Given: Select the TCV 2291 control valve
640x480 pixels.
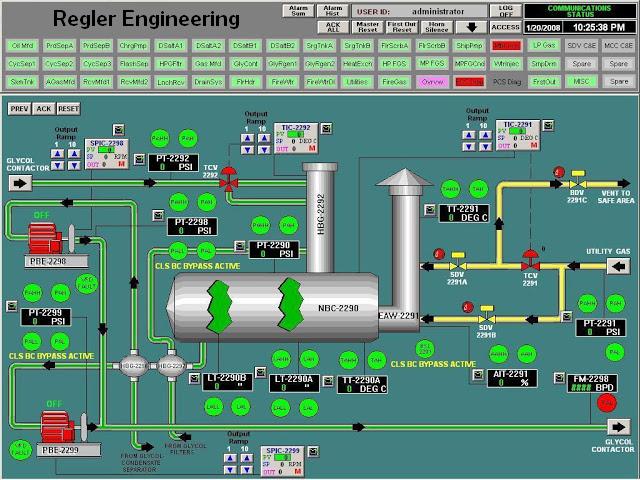Looking at the screenshot, I should click(x=531, y=266).
